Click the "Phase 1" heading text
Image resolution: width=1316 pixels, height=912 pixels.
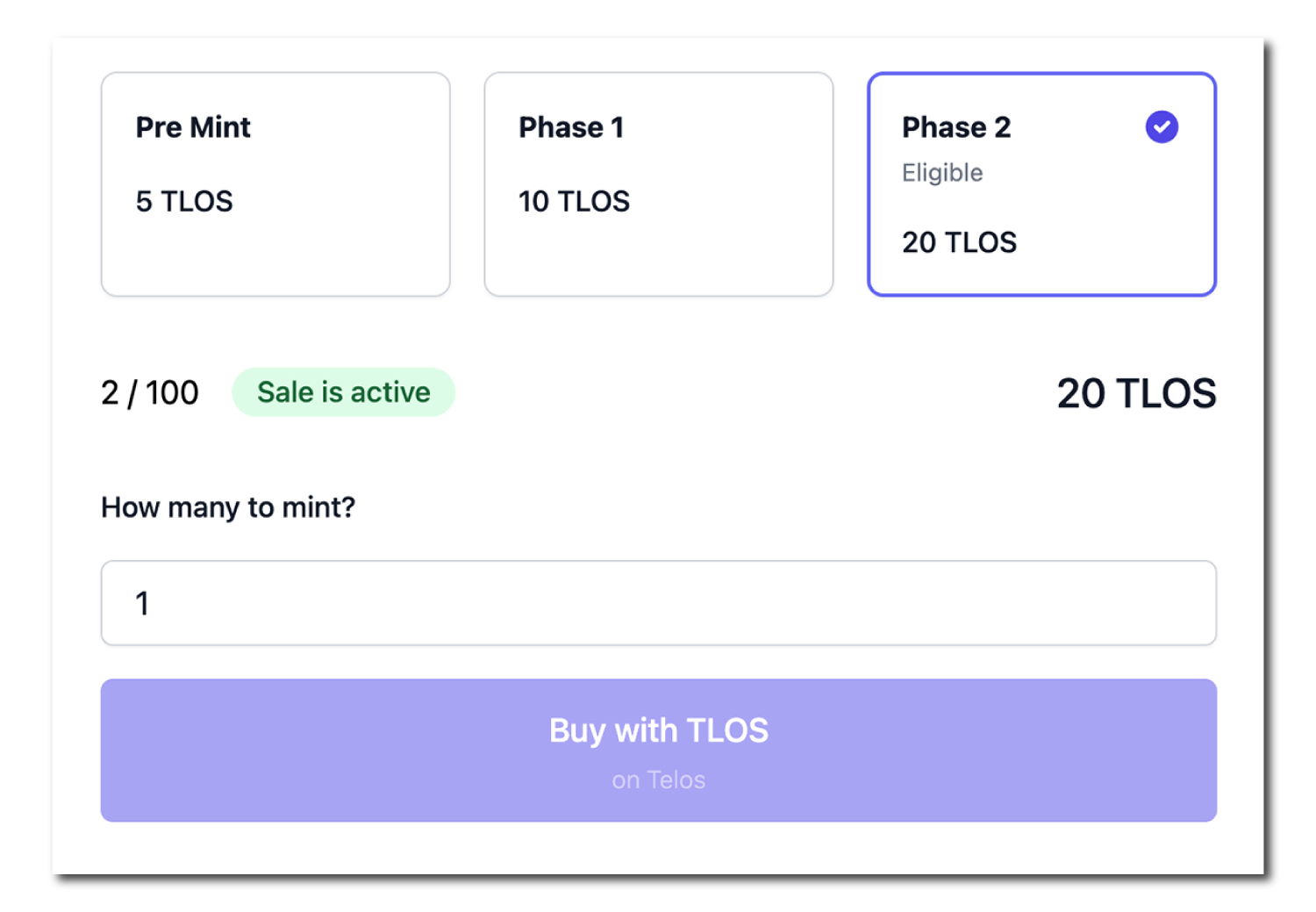[x=571, y=127]
